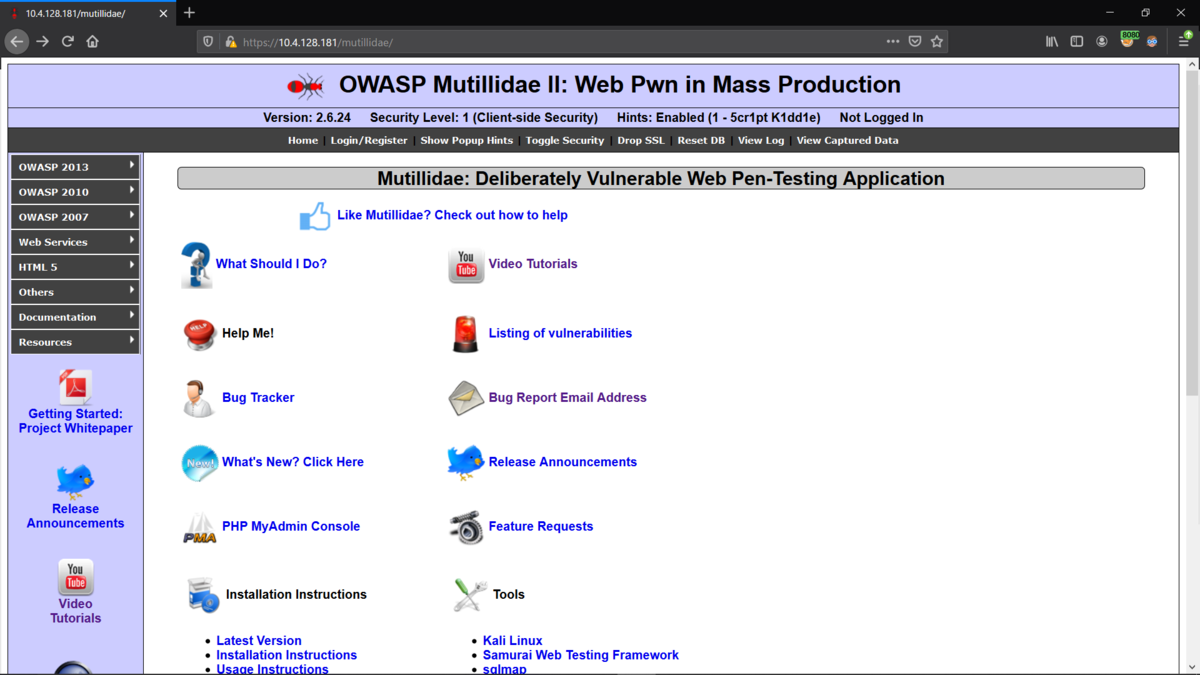Click the tracking protection shield icon
Screen dimensions: 1200x675
[x=208, y=42]
